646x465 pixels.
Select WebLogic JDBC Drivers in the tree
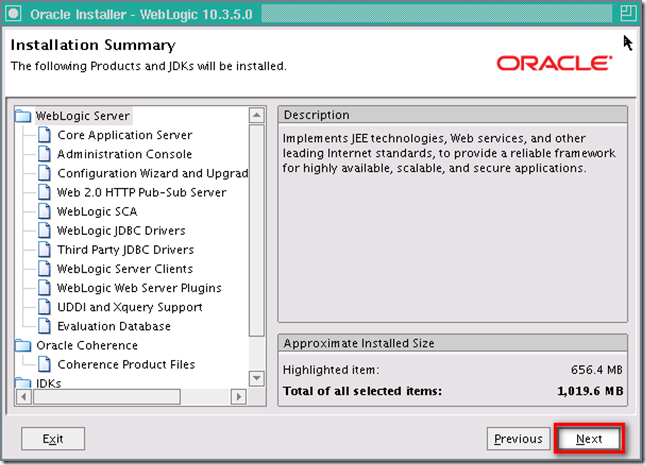pos(121,231)
